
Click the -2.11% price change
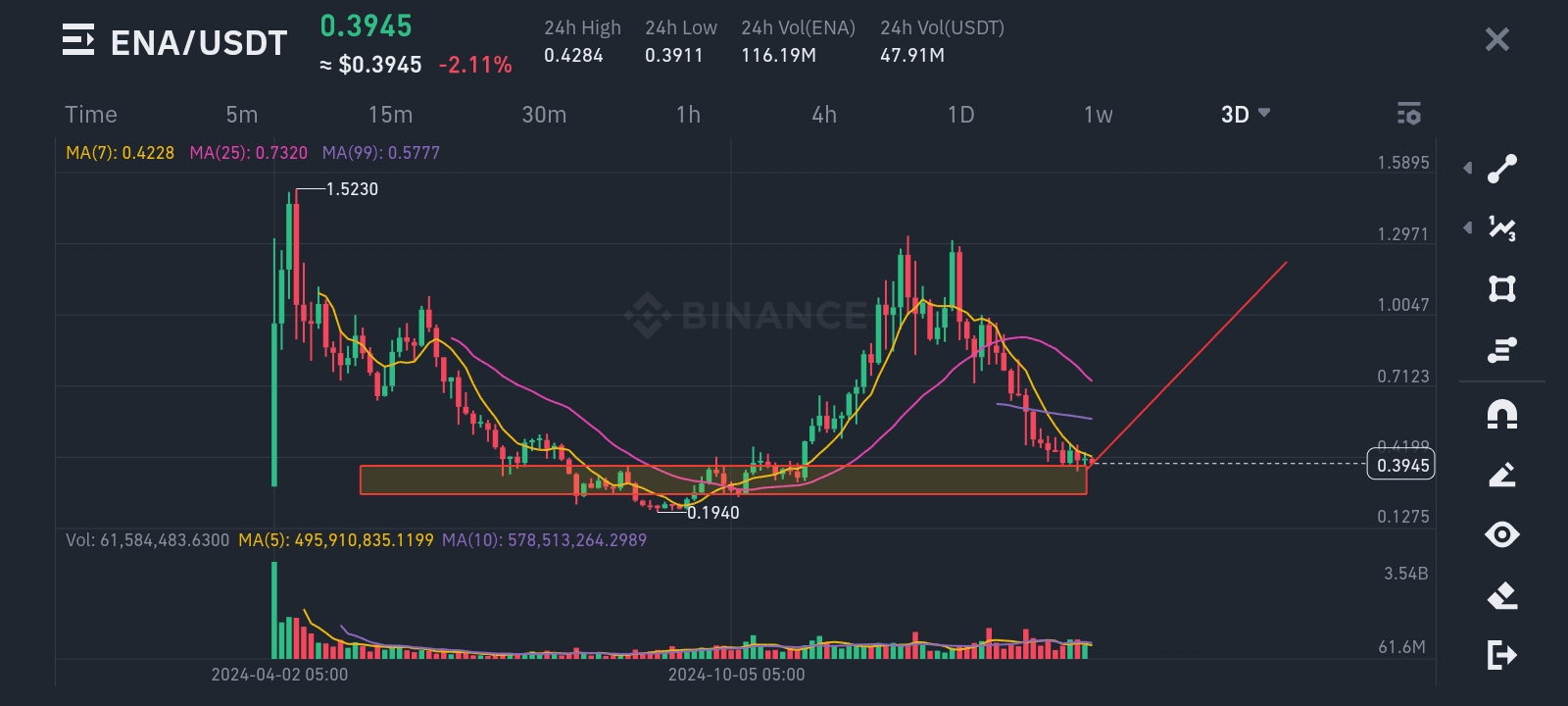tap(475, 66)
